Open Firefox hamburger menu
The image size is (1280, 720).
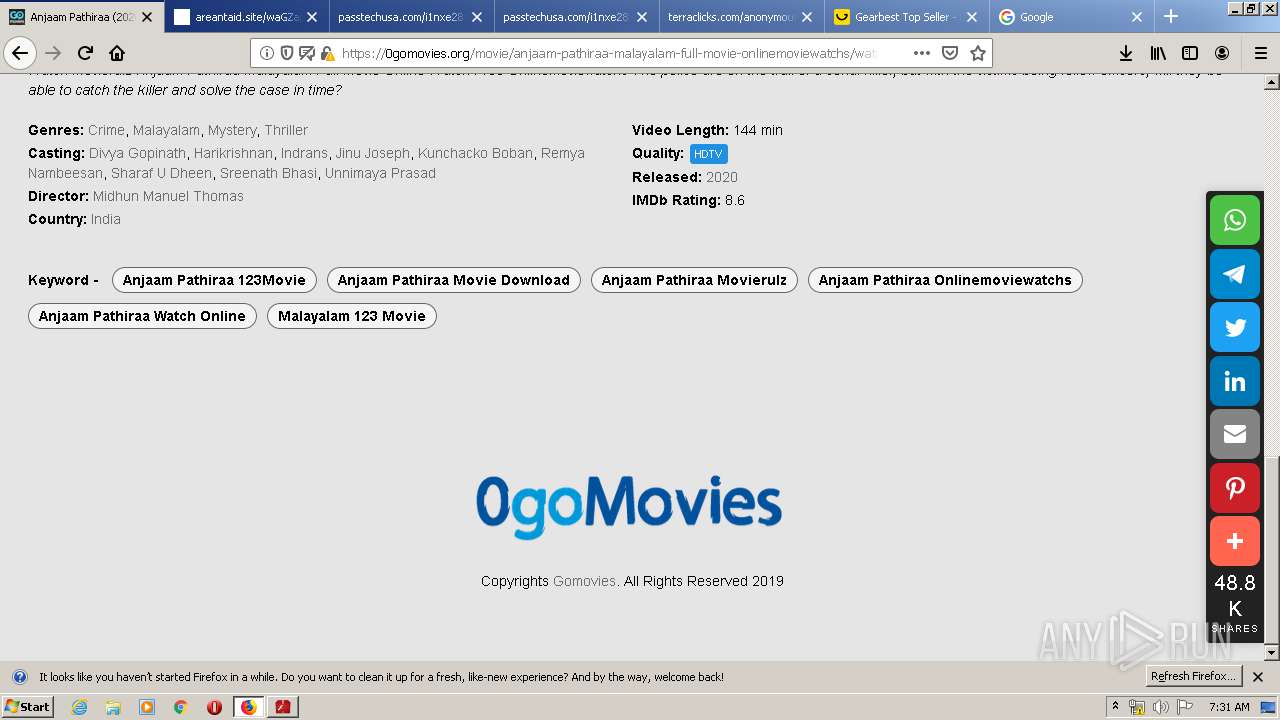tap(1259, 53)
